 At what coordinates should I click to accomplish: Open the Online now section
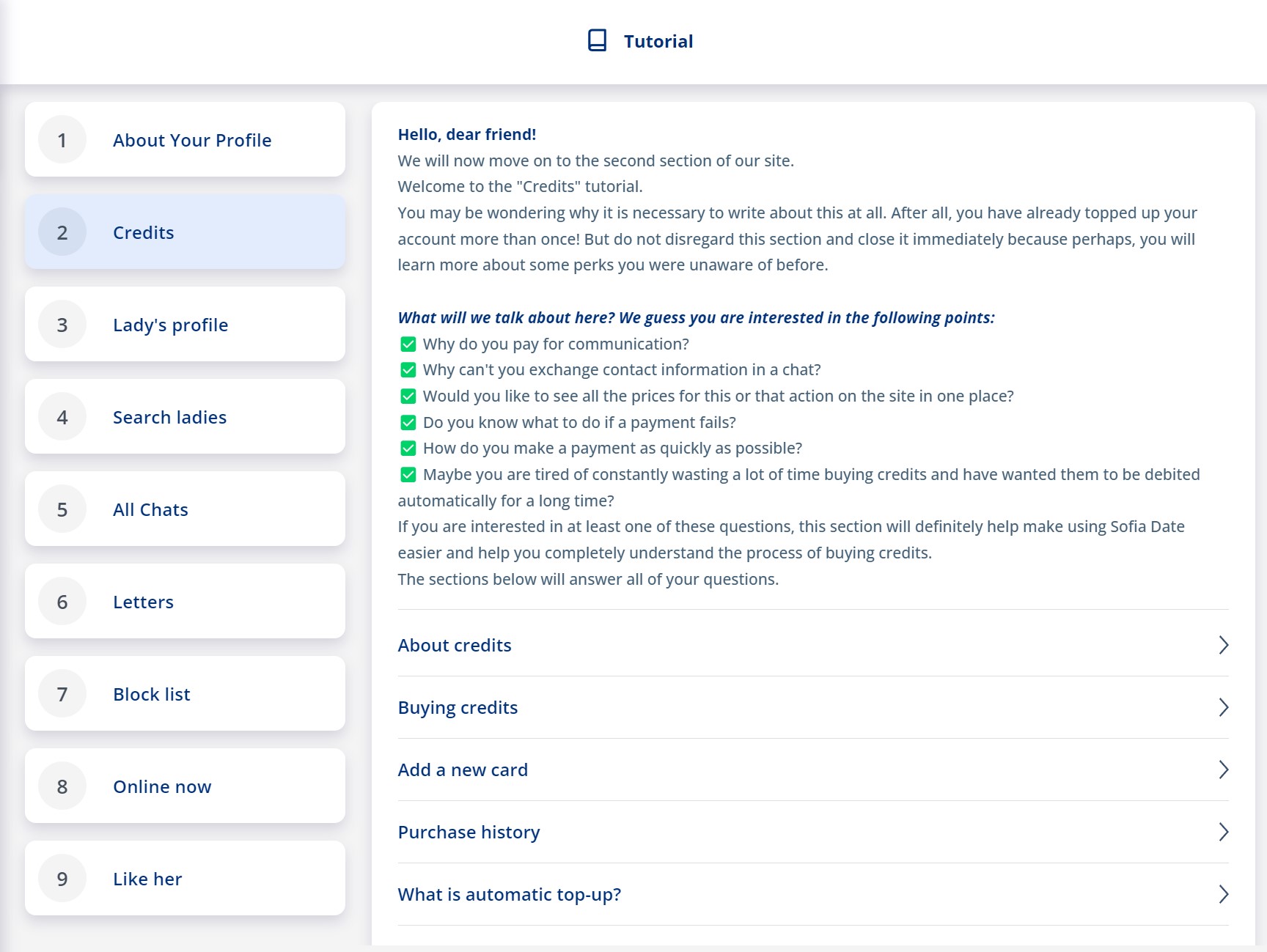point(185,786)
